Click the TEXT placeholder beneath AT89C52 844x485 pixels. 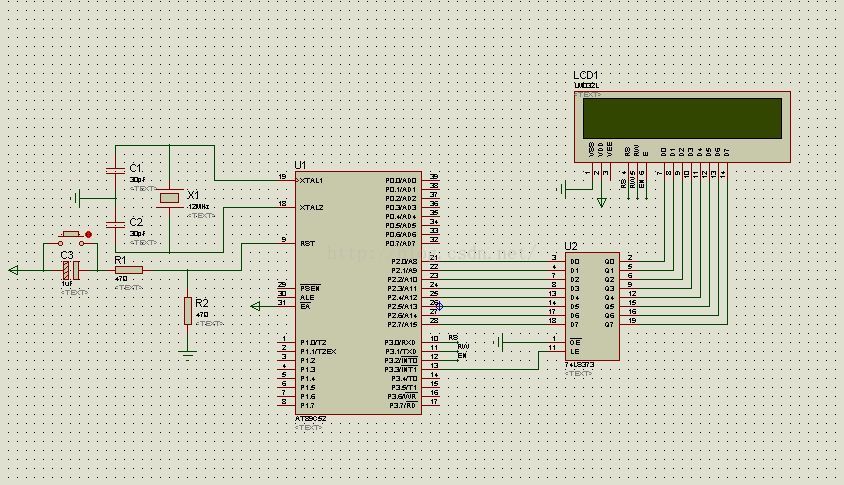point(309,427)
